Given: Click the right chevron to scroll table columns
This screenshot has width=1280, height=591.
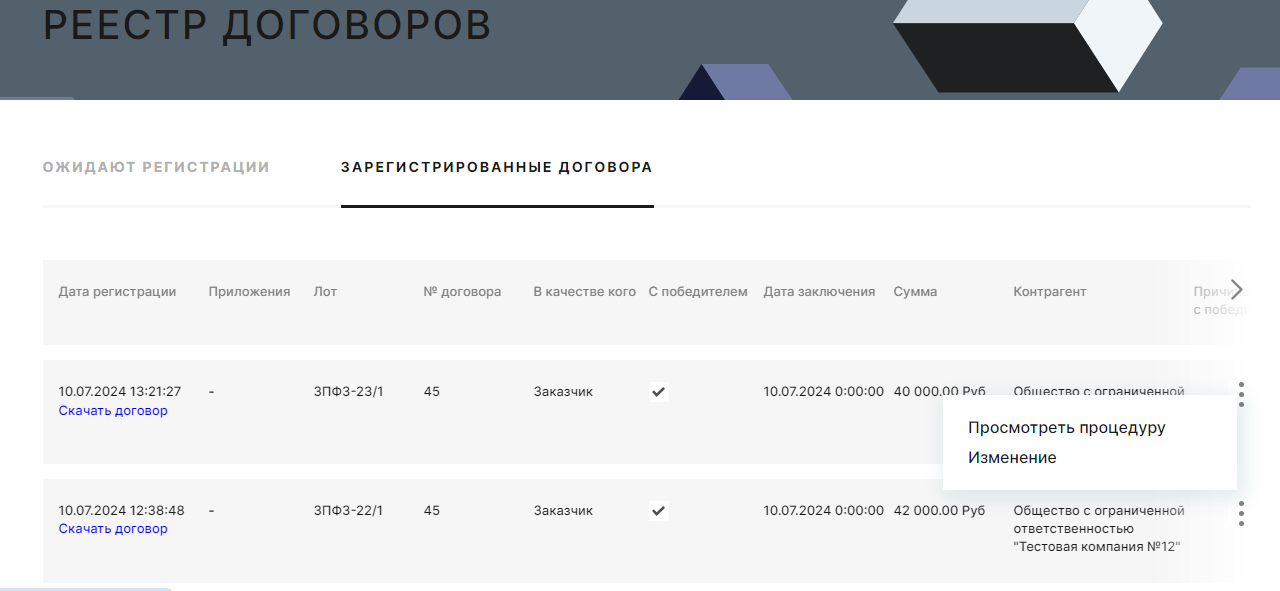Looking at the screenshot, I should [x=1237, y=290].
